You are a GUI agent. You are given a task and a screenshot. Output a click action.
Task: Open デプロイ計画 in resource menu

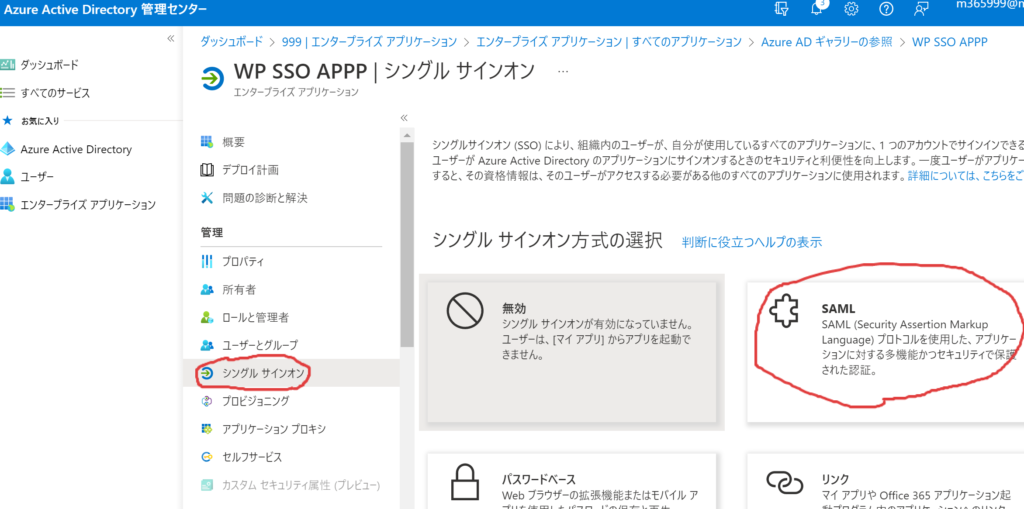250,170
